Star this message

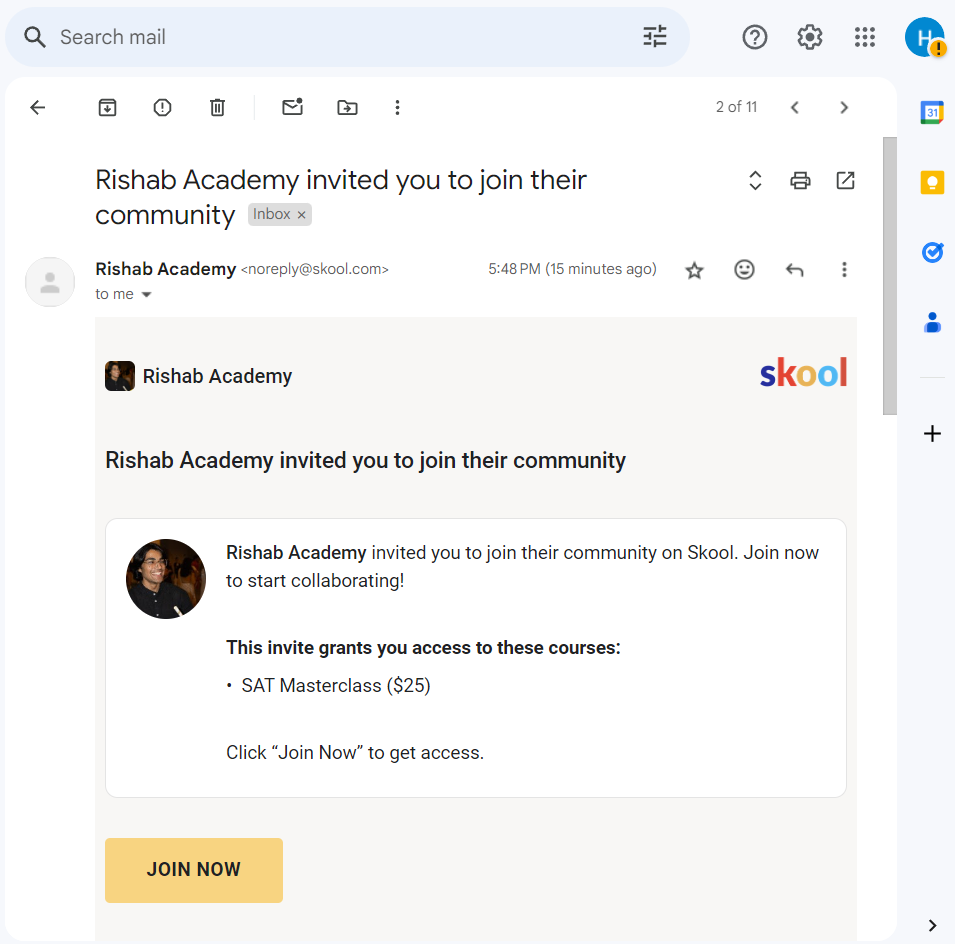point(694,269)
